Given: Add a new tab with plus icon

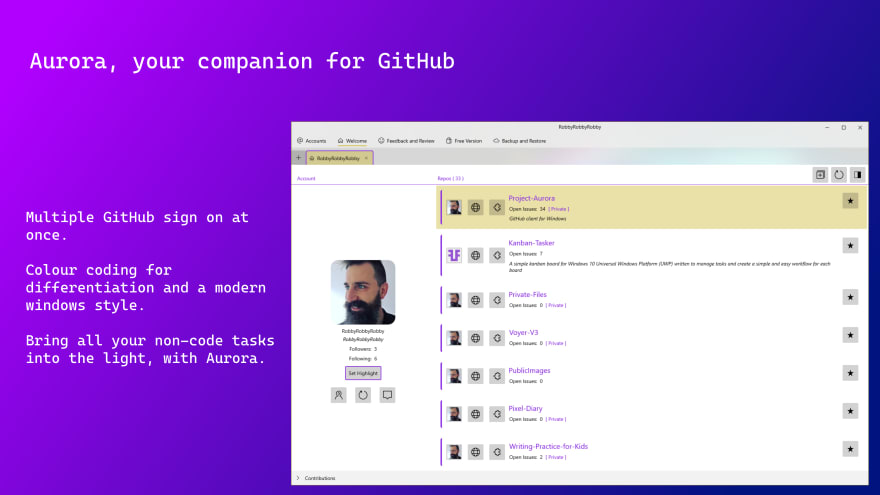Looking at the screenshot, I should pos(299,158).
